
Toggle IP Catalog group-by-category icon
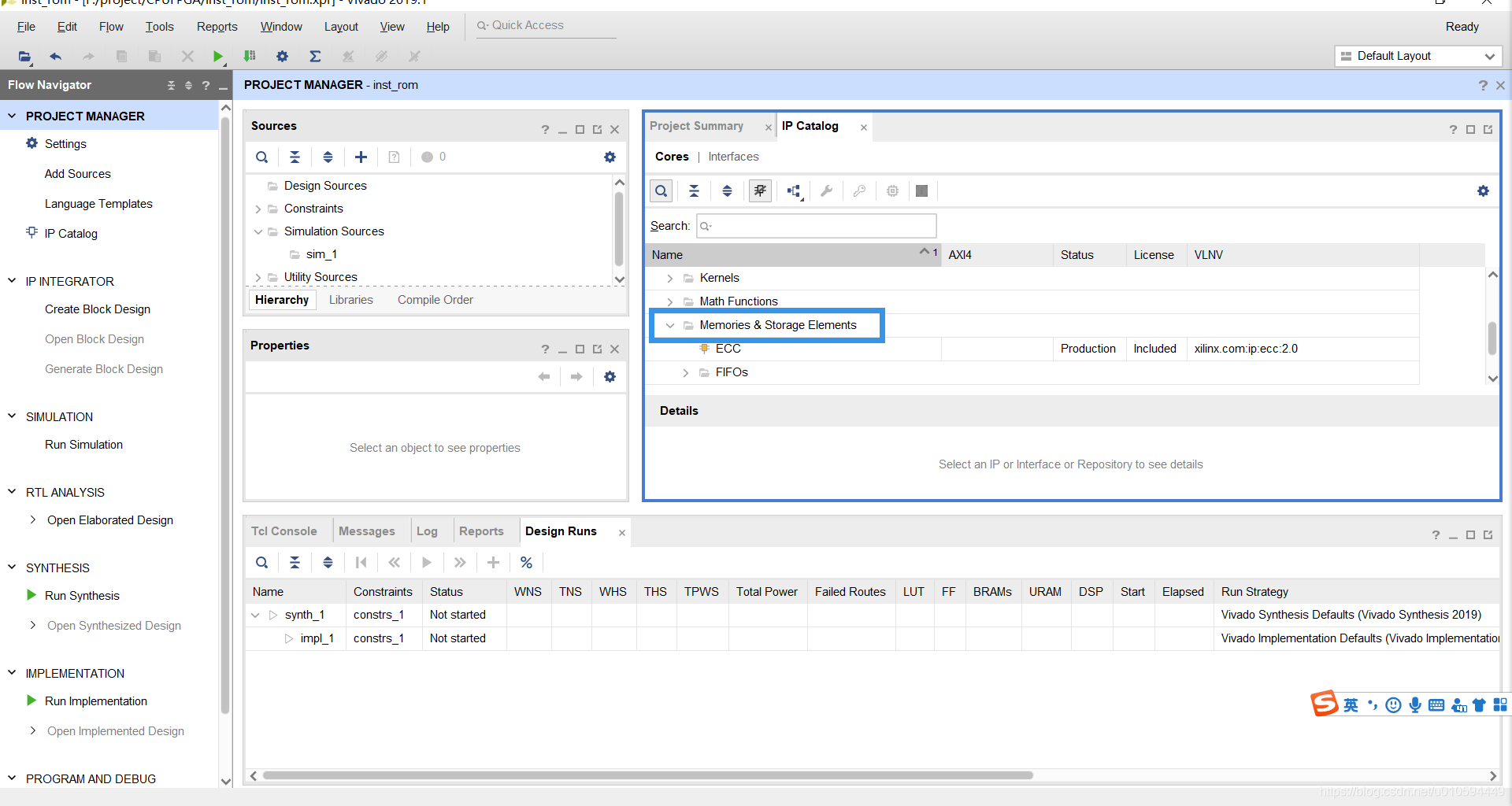click(760, 190)
